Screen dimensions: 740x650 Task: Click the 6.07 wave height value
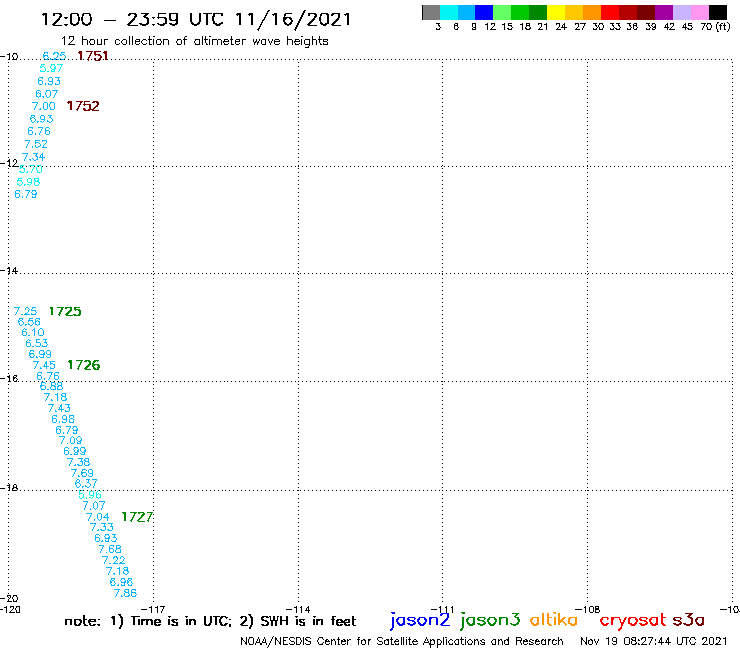click(47, 94)
